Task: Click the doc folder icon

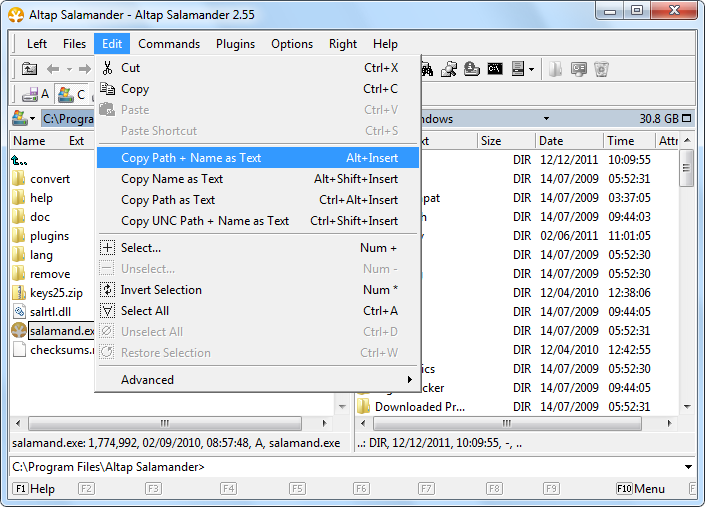Action: pos(18,216)
